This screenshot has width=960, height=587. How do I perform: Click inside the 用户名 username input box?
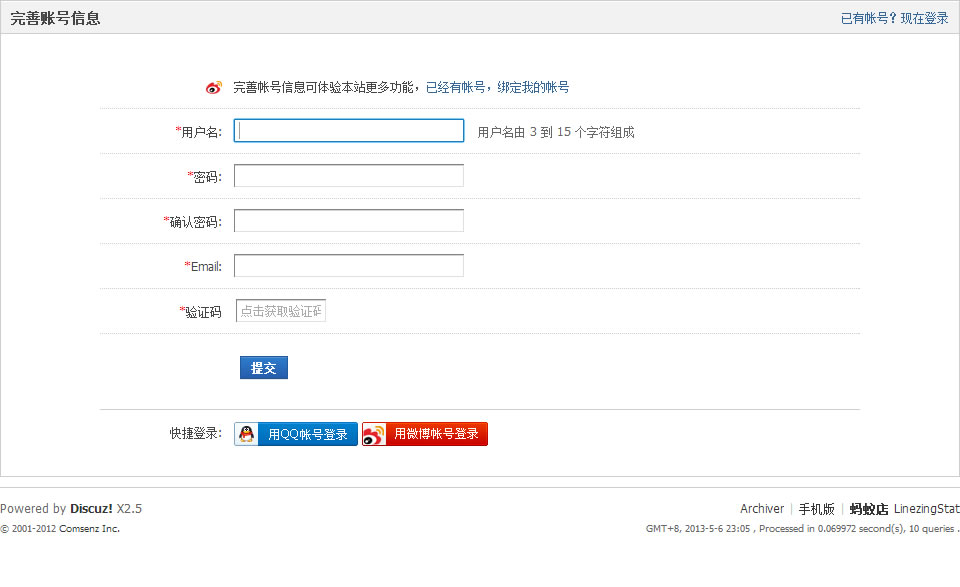tap(348, 130)
